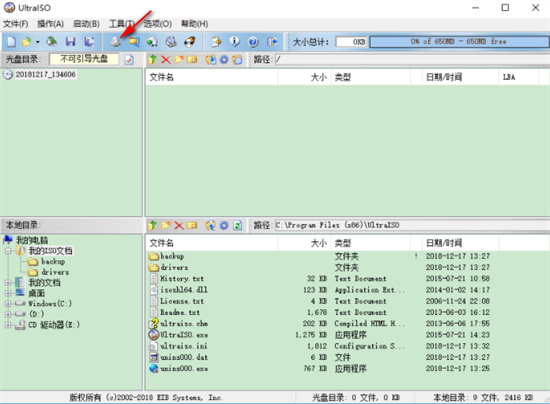Click the red X delete icon in the disc pane
550x404 pixels.
[x=166, y=60]
